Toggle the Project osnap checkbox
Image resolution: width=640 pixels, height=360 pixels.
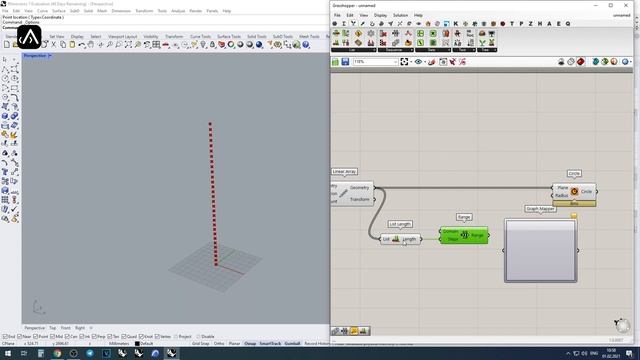176,337
